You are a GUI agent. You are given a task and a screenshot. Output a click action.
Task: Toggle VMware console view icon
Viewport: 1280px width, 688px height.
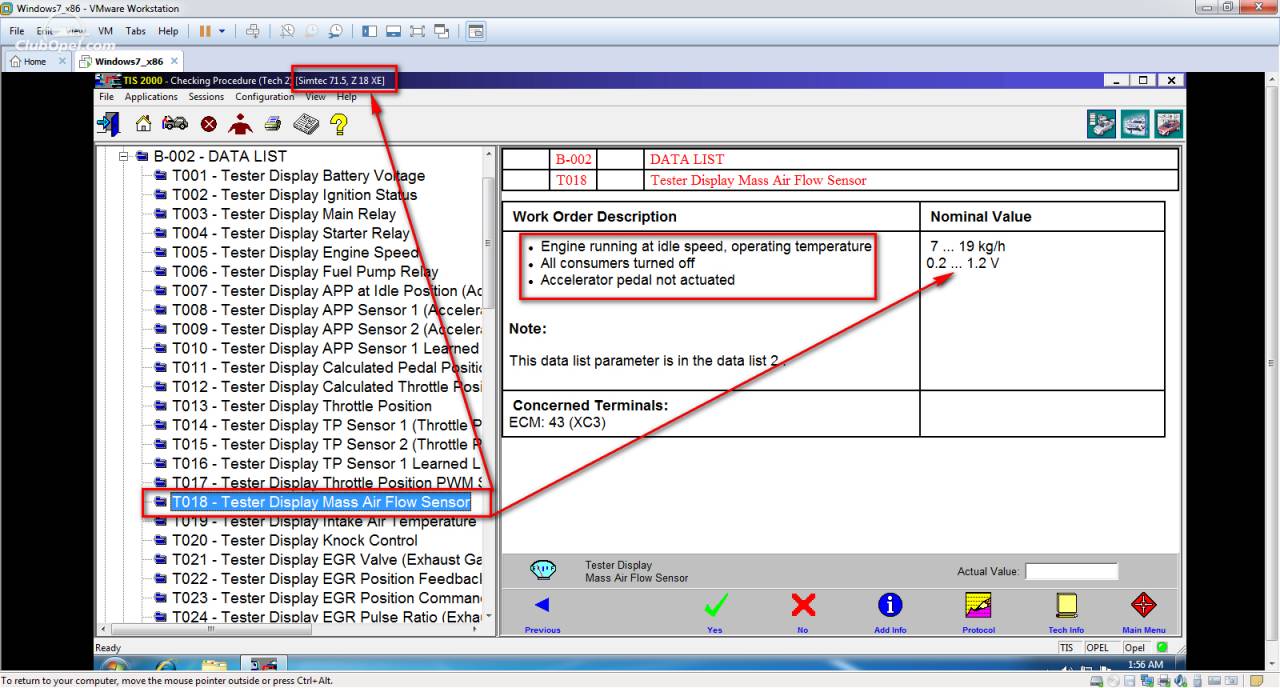[476, 31]
